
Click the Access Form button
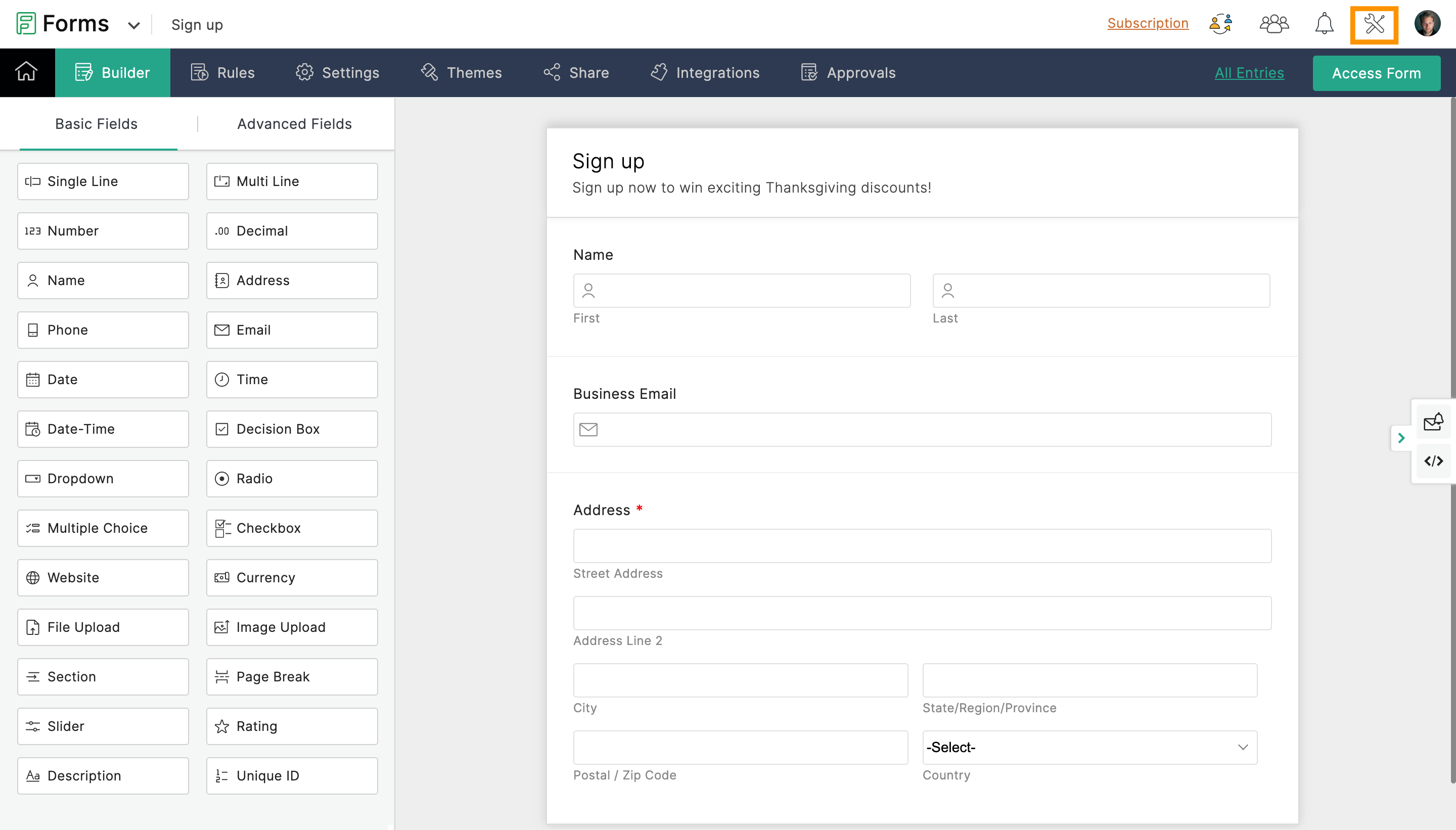point(1377,72)
